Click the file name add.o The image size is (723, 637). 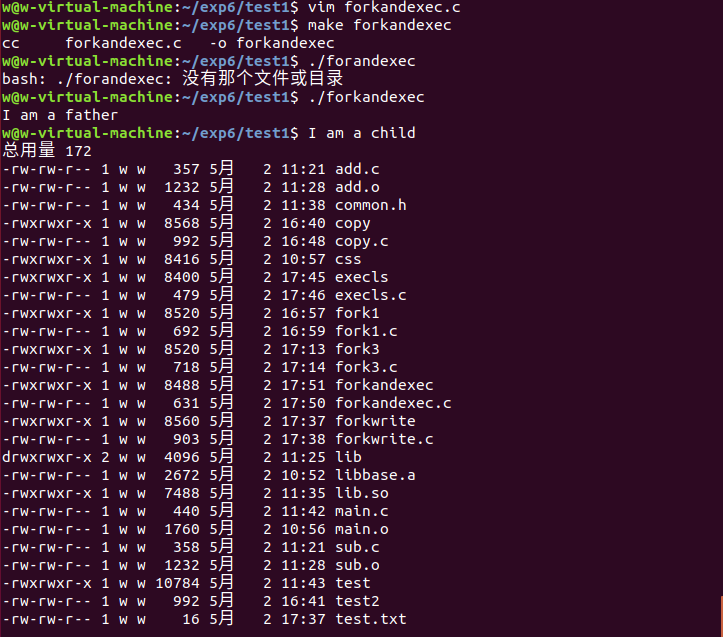pyautogui.click(x=357, y=187)
